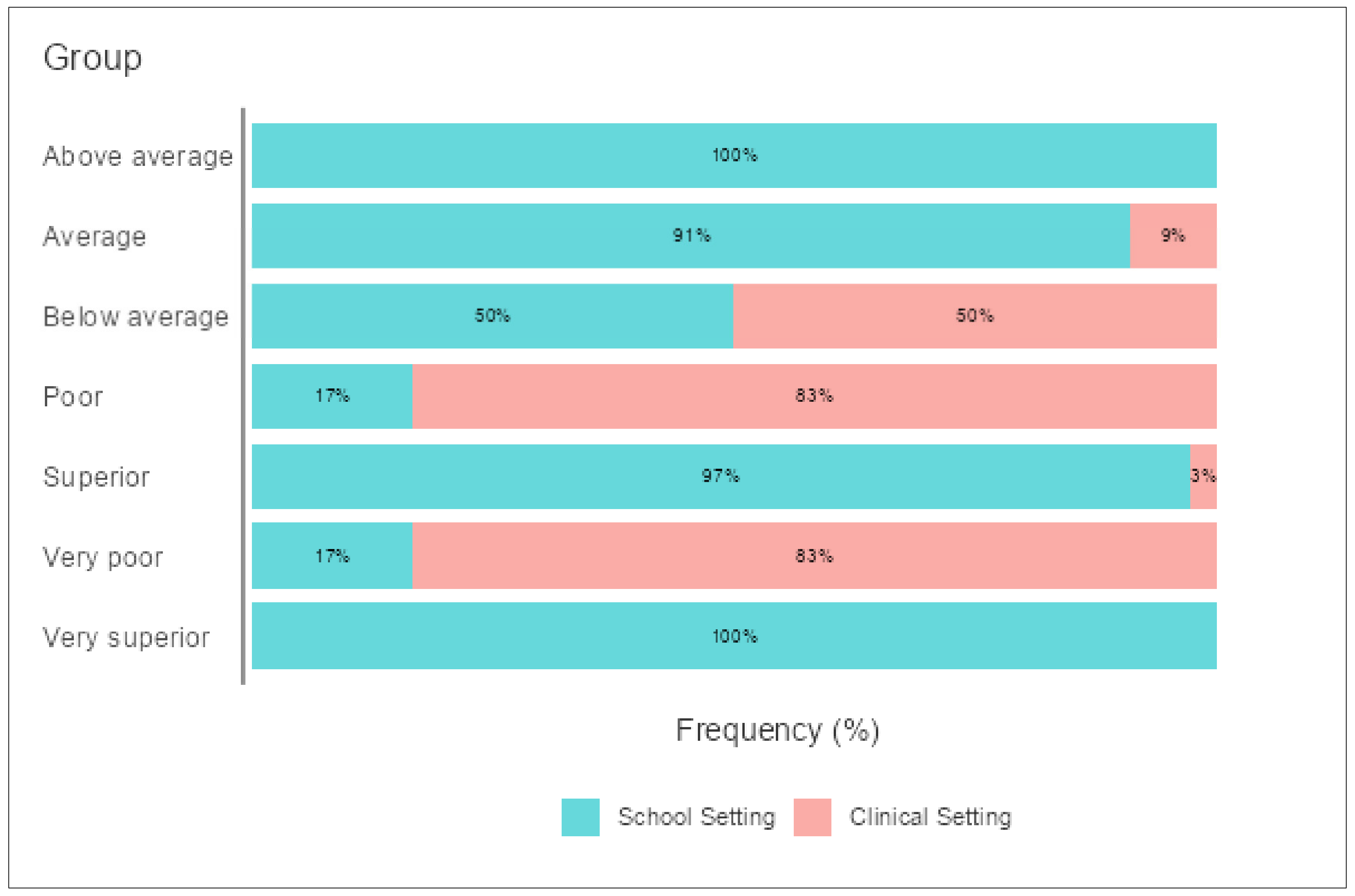This screenshot has height=896, width=1355.
Task: Click the Very poor 83% clinical segment
Action: coord(814,555)
